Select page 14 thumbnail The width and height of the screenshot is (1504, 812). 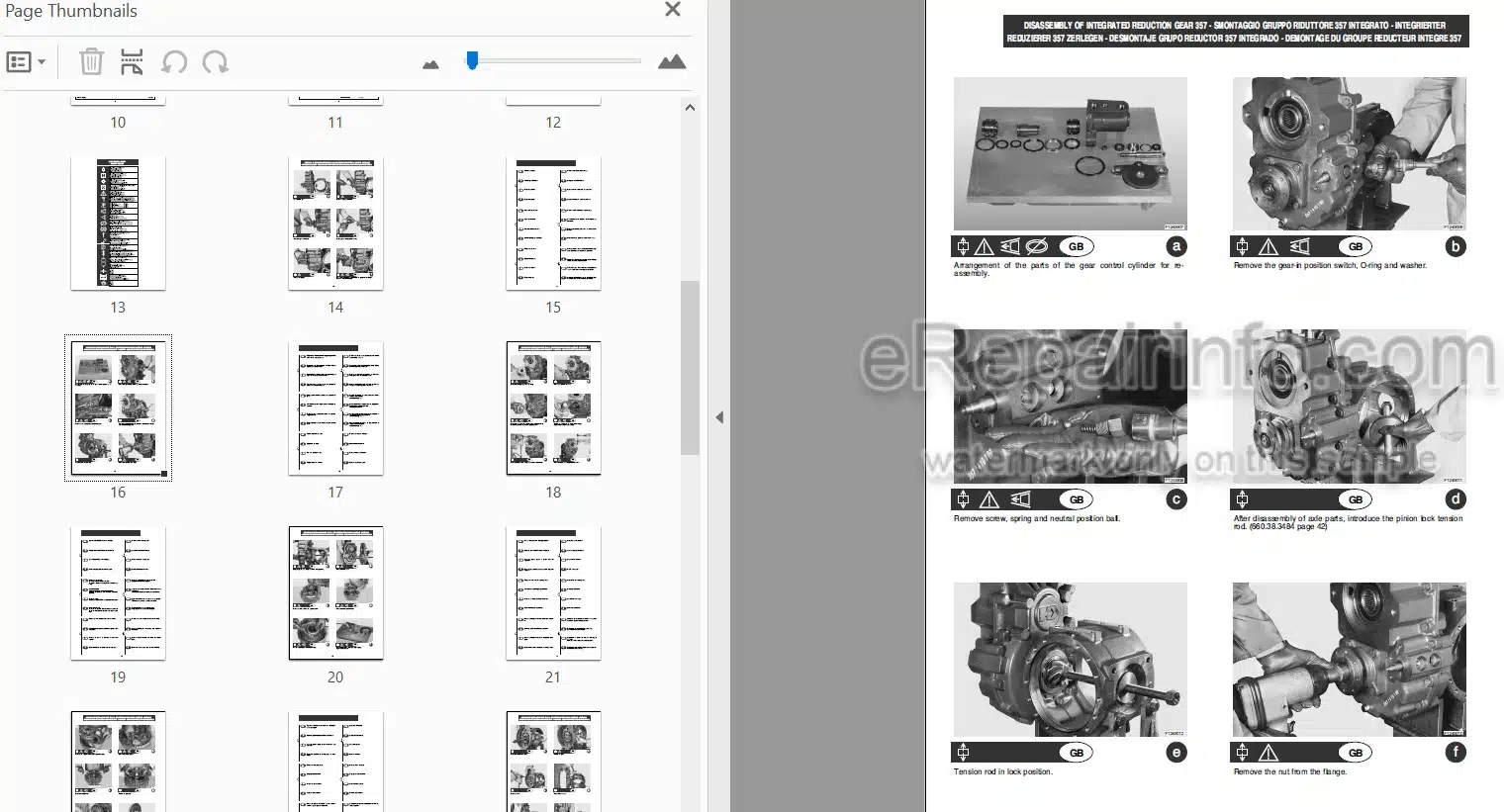coord(335,224)
